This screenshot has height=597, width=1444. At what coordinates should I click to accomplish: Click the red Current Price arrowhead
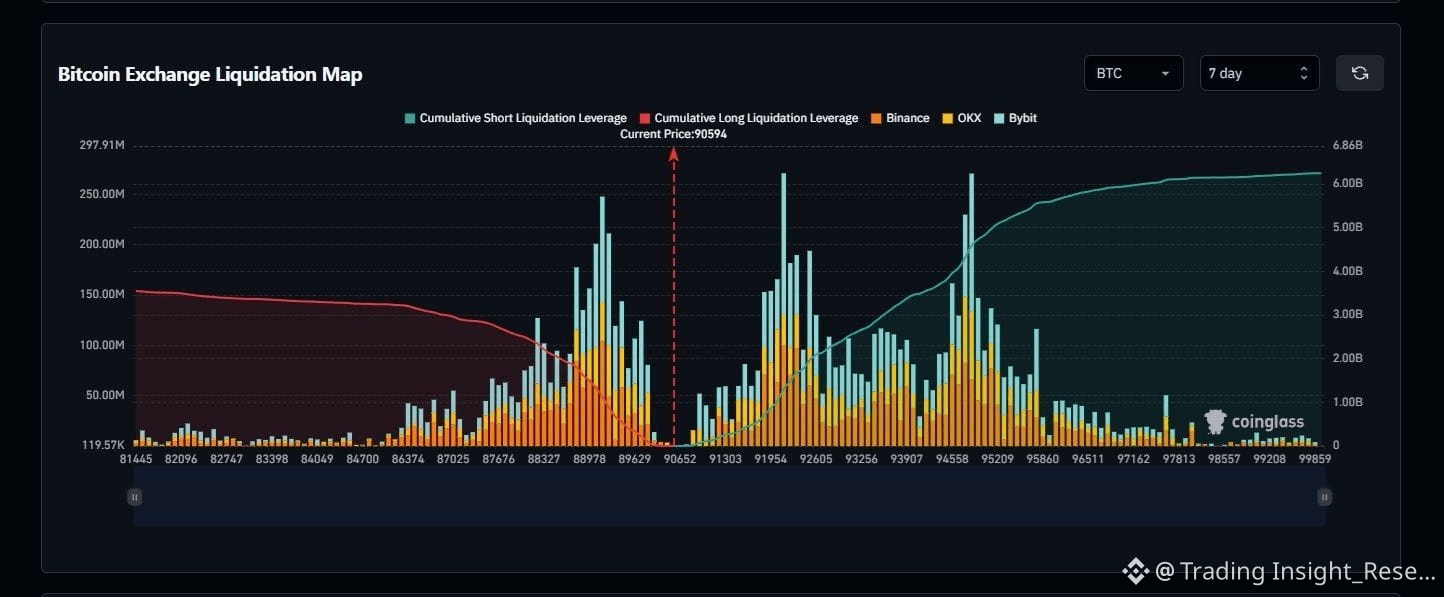tap(674, 154)
